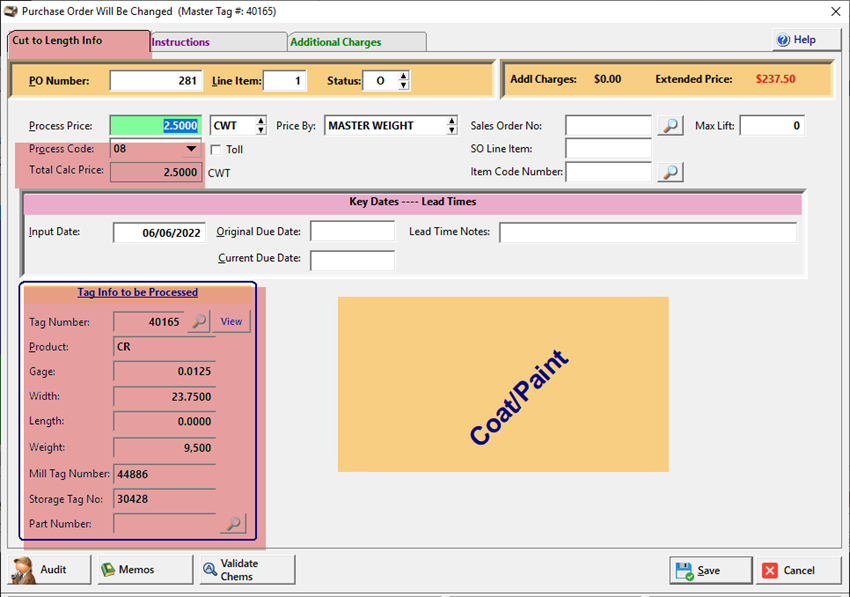Click the Sales Order No magnifier lookup icon
This screenshot has width=850, height=597.
670,126
